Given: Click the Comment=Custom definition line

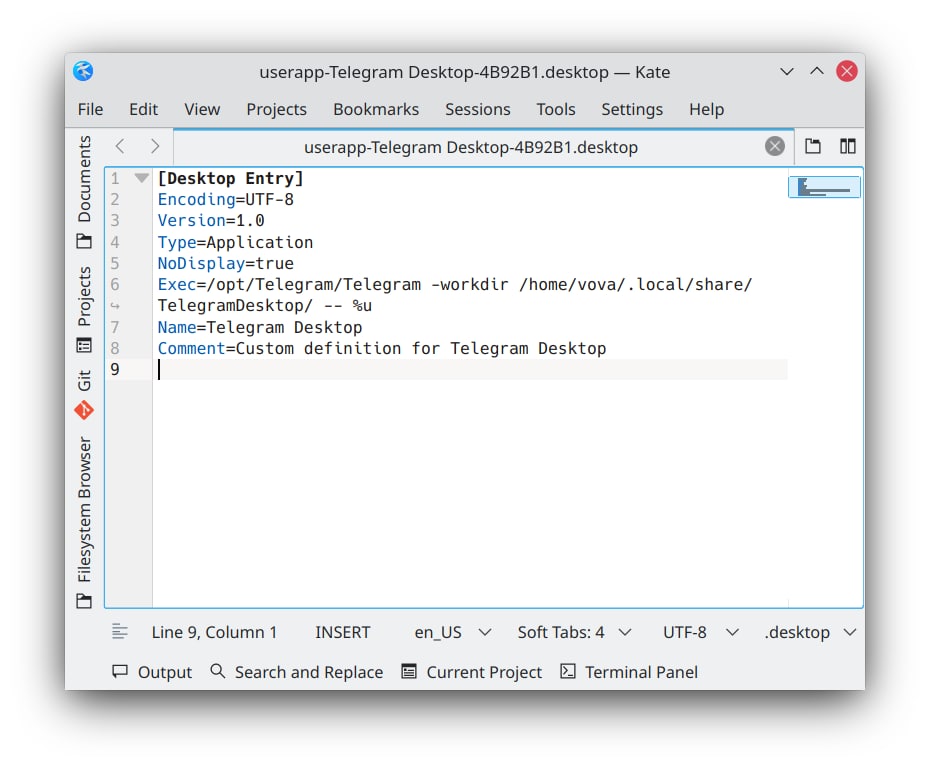Looking at the screenshot, I should coord(381,348).
